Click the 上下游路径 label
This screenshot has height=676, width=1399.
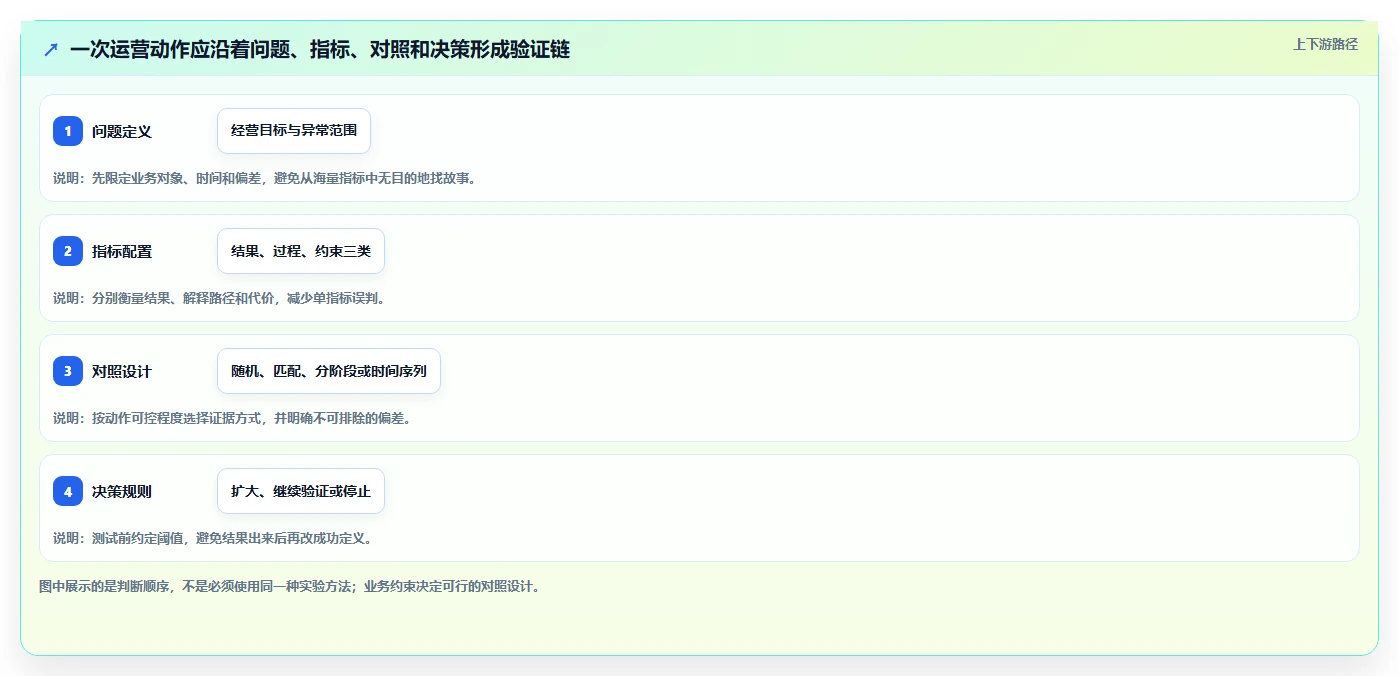(1325, 44)
